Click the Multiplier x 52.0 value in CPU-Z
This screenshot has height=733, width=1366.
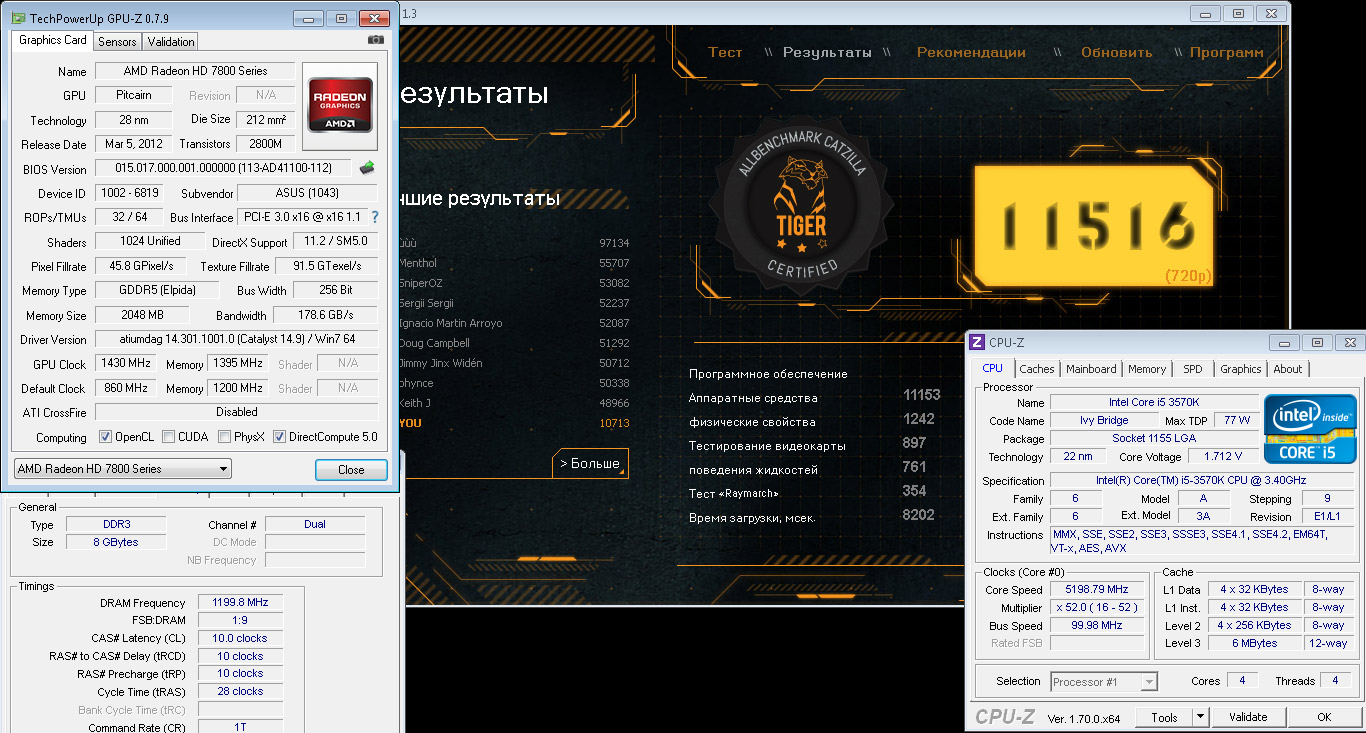(x=1097, y=608)
